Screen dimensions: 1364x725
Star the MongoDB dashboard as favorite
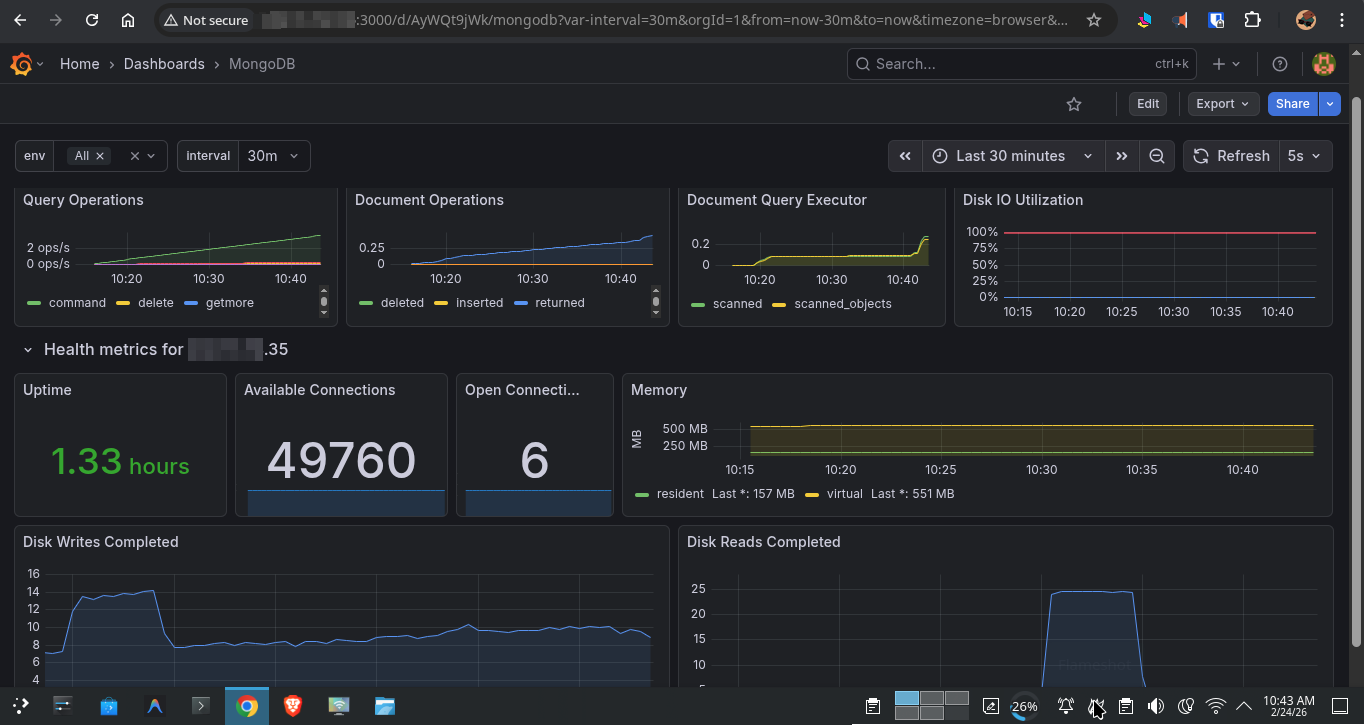[x=1073, y=103]
